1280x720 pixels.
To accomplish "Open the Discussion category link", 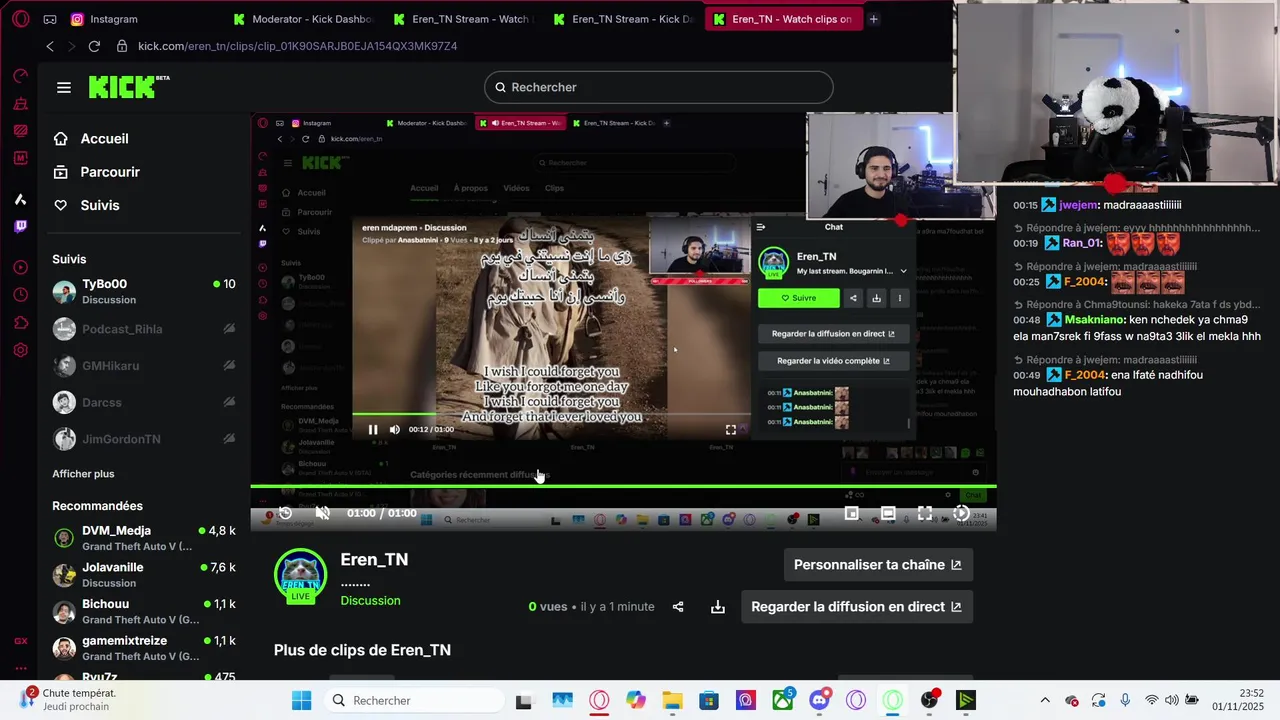I will click(370, 601).
